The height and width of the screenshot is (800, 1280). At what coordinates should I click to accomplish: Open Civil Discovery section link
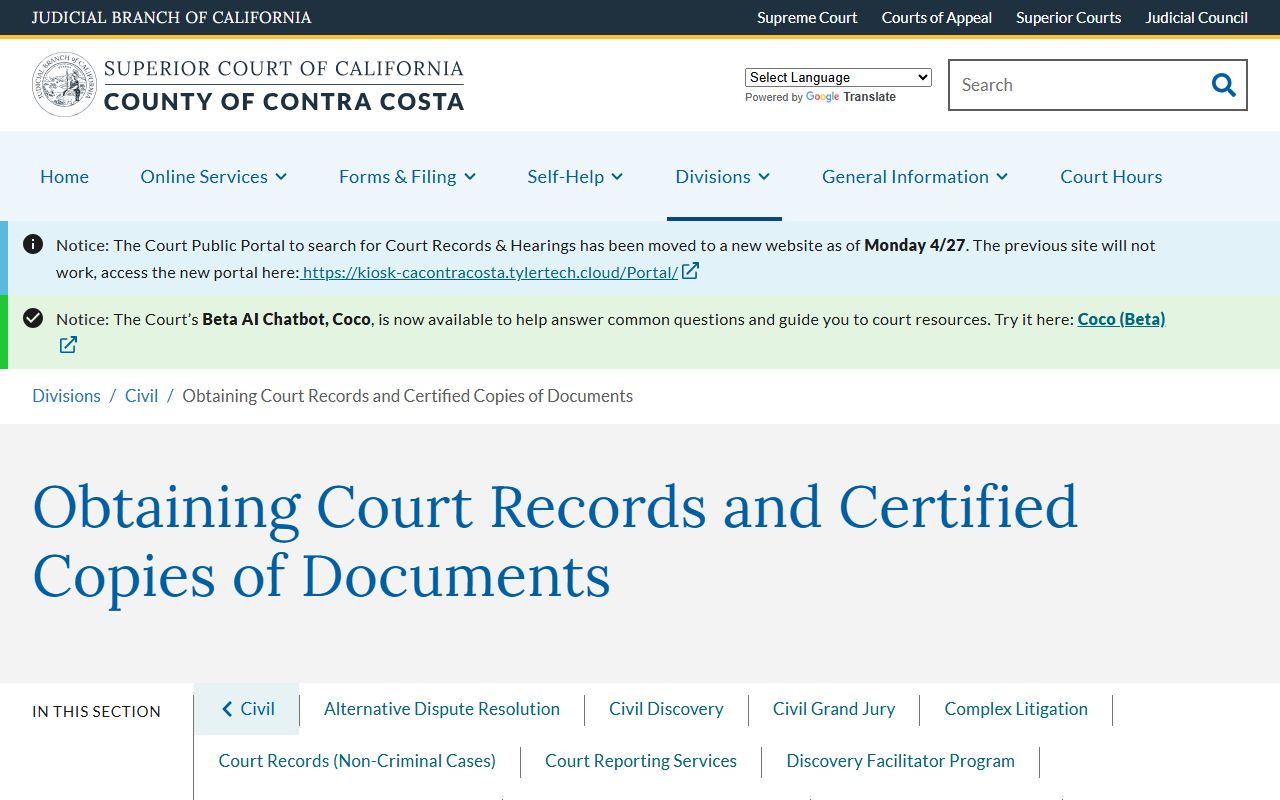666,709
